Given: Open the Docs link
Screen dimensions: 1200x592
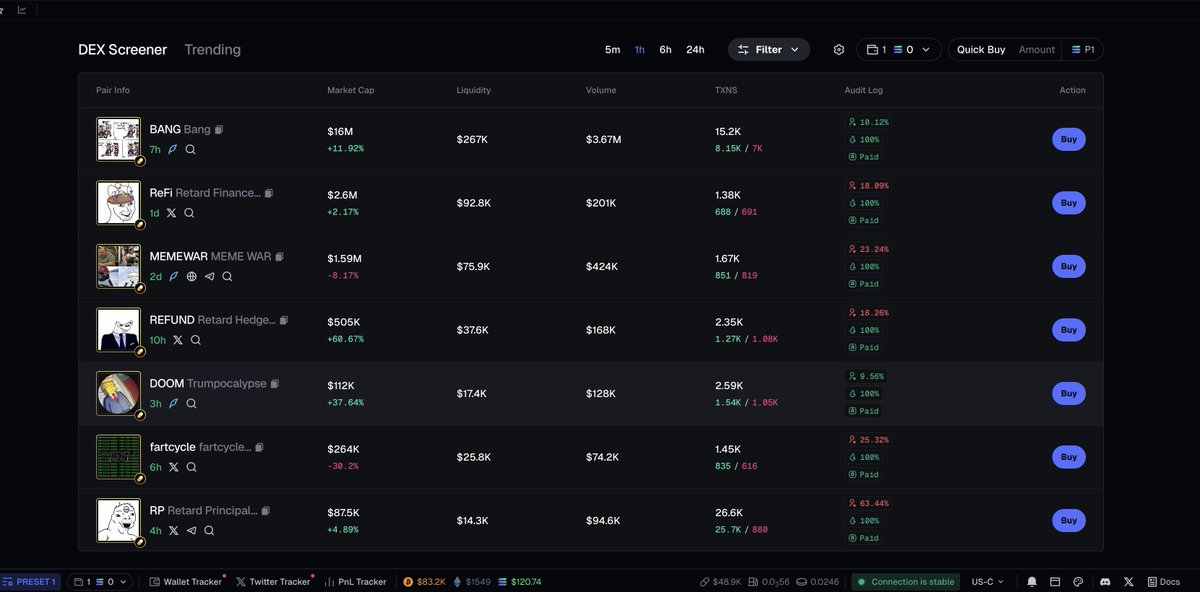Looking at the screenshot, I should pos(1164,582).
